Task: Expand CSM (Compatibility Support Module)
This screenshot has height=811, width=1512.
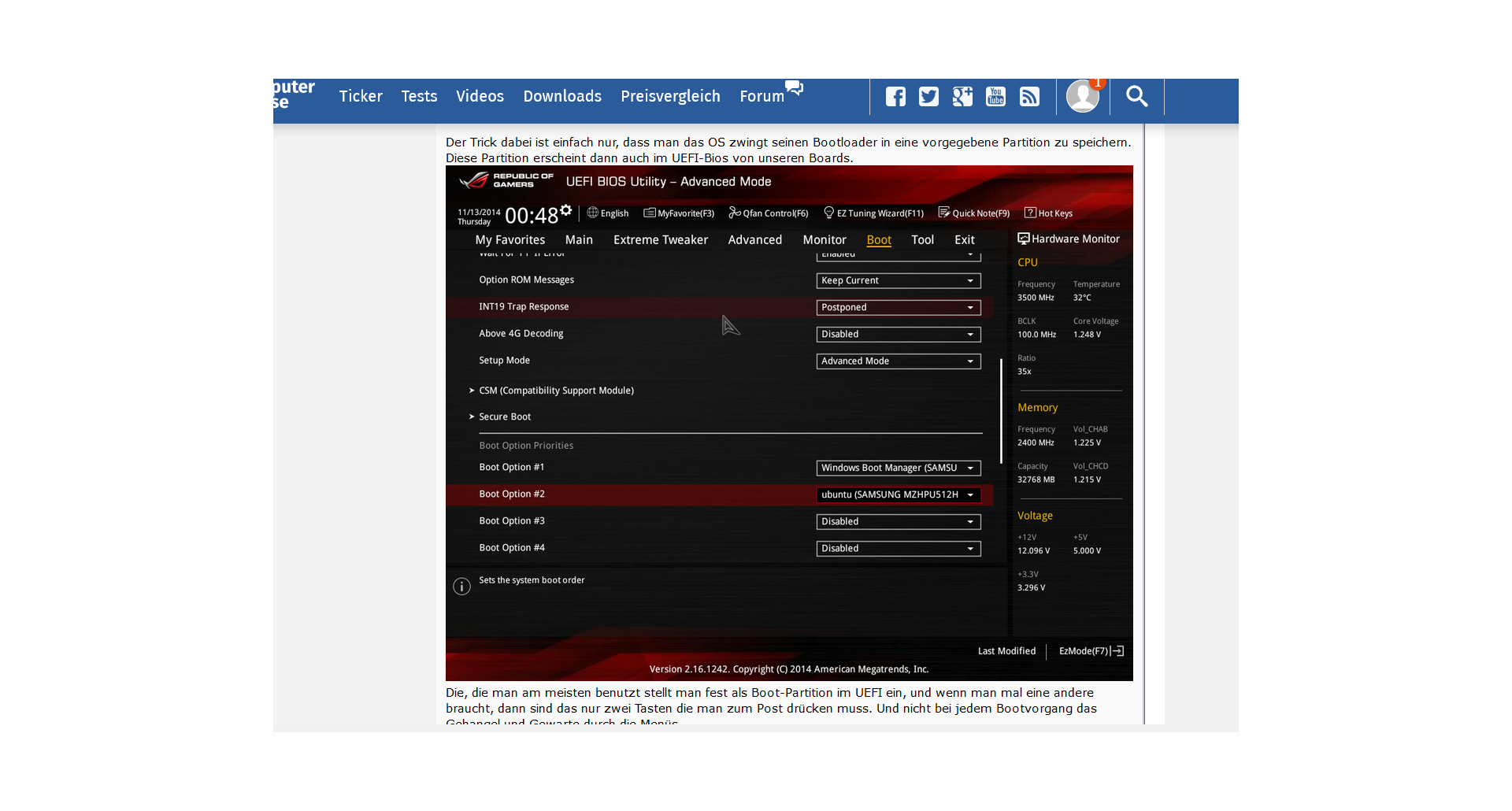Action: tap(551, 391)
